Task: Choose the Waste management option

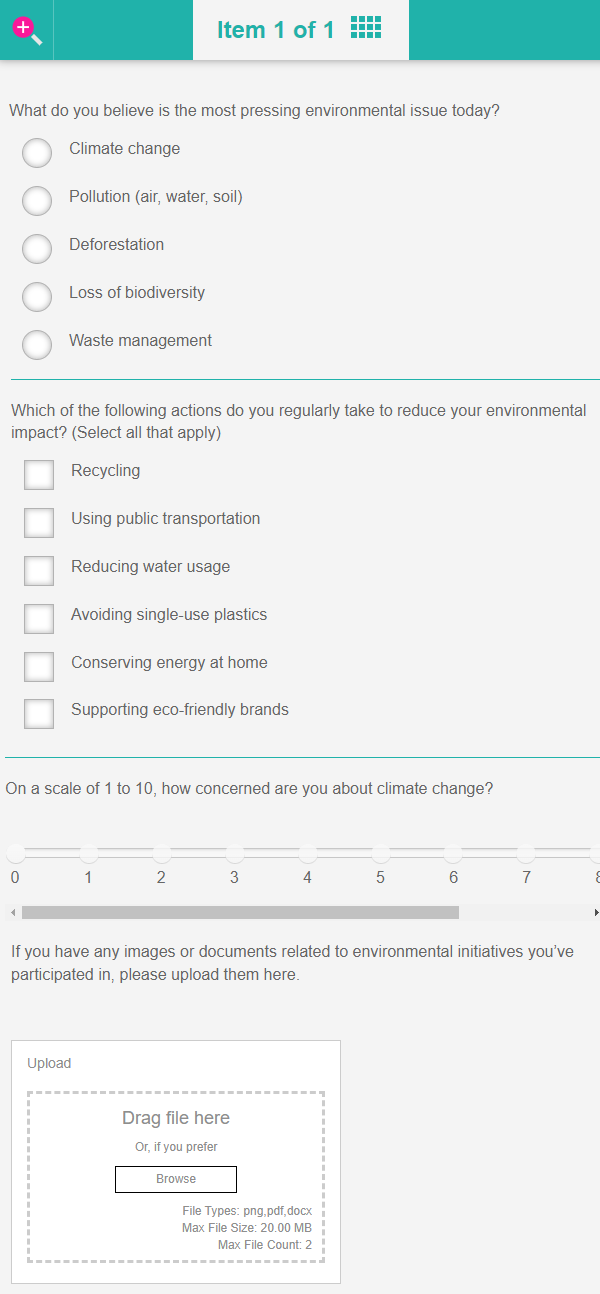Action: pyautogui.click(x=37, y=345)
